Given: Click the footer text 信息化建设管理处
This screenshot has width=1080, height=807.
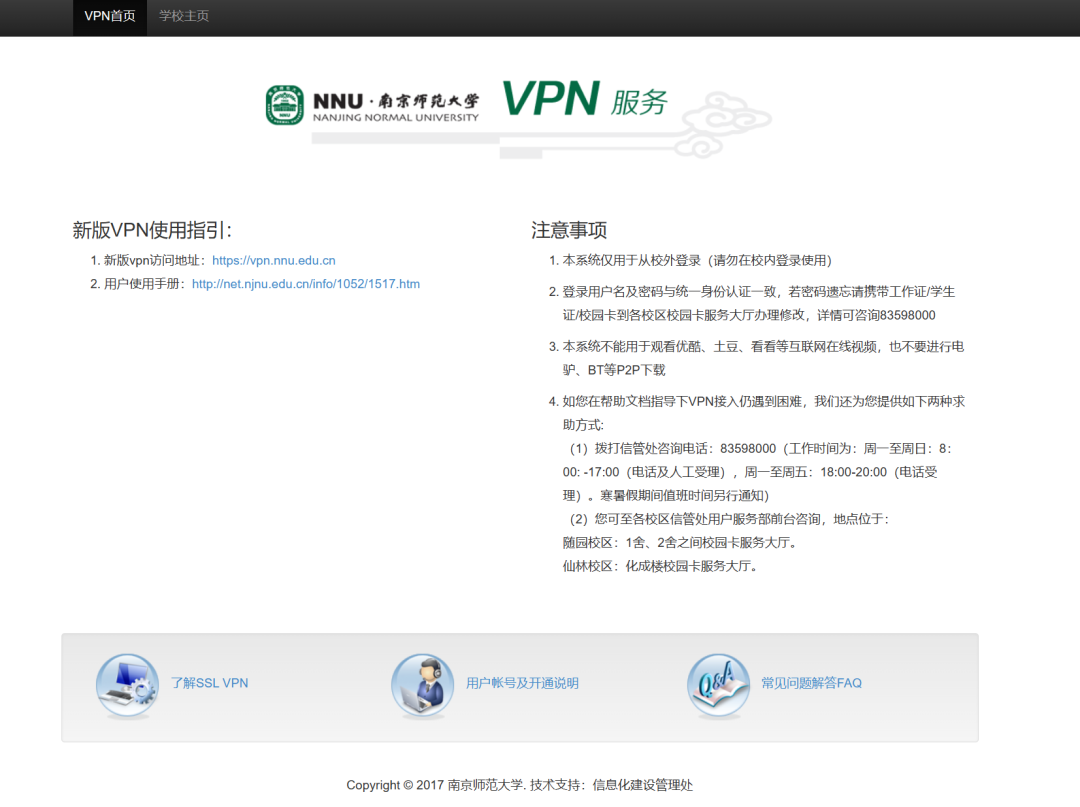Looking at the screenshot, I should point(643,785).
